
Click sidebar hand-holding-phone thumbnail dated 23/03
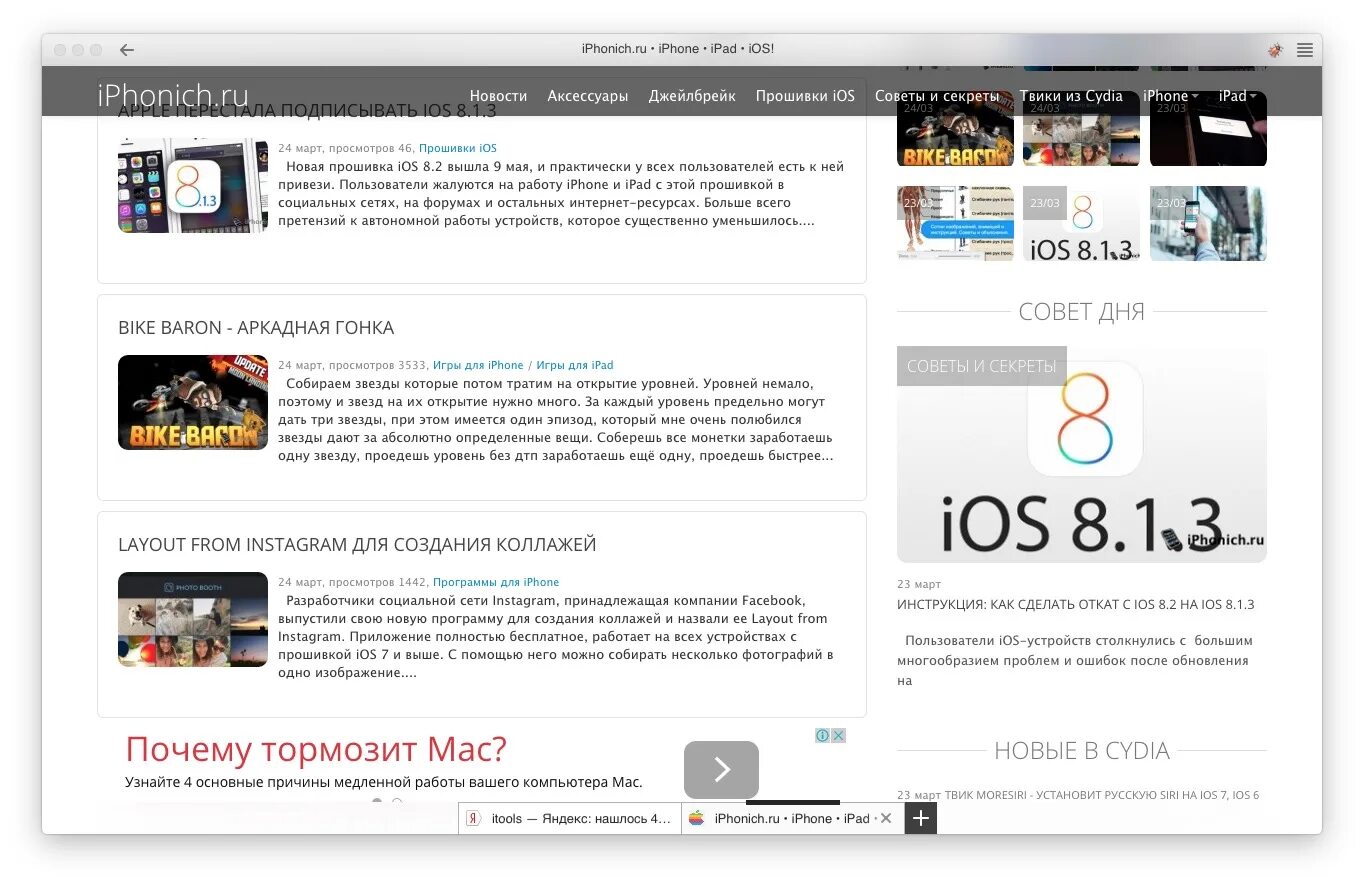point(1208,224)
